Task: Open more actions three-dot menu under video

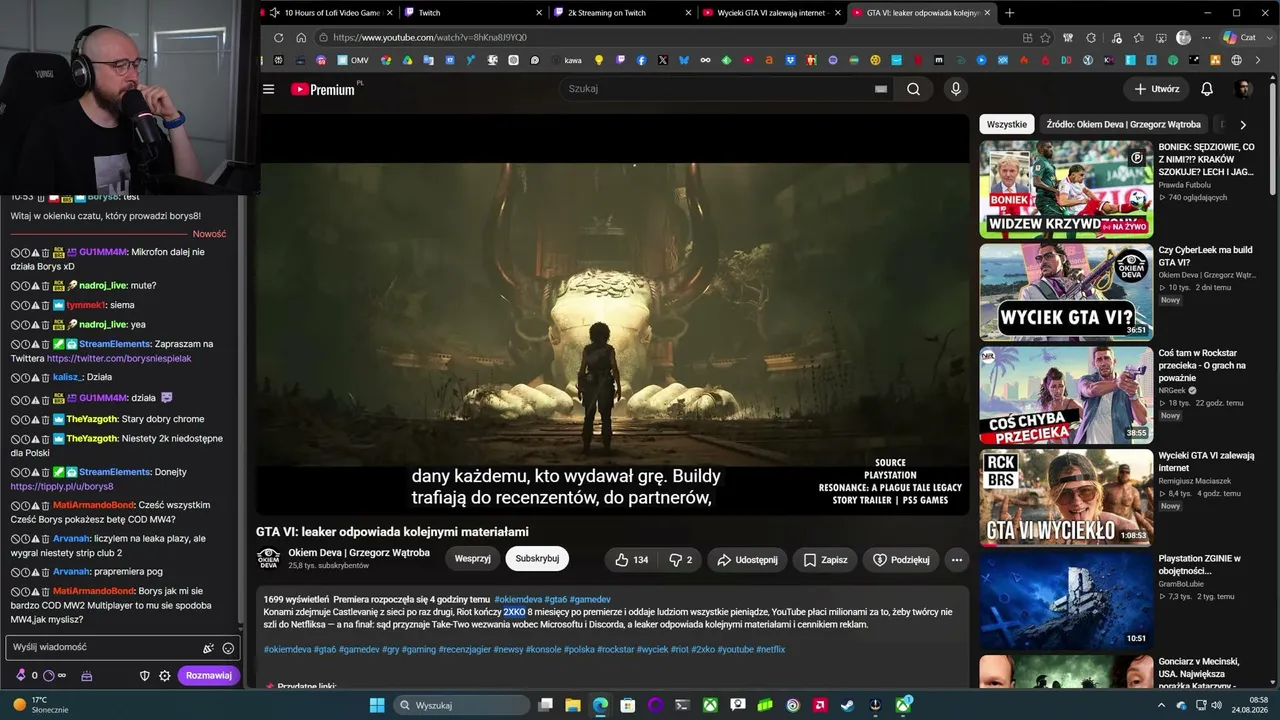Action: pyautogui.click(x=957, y=560)
